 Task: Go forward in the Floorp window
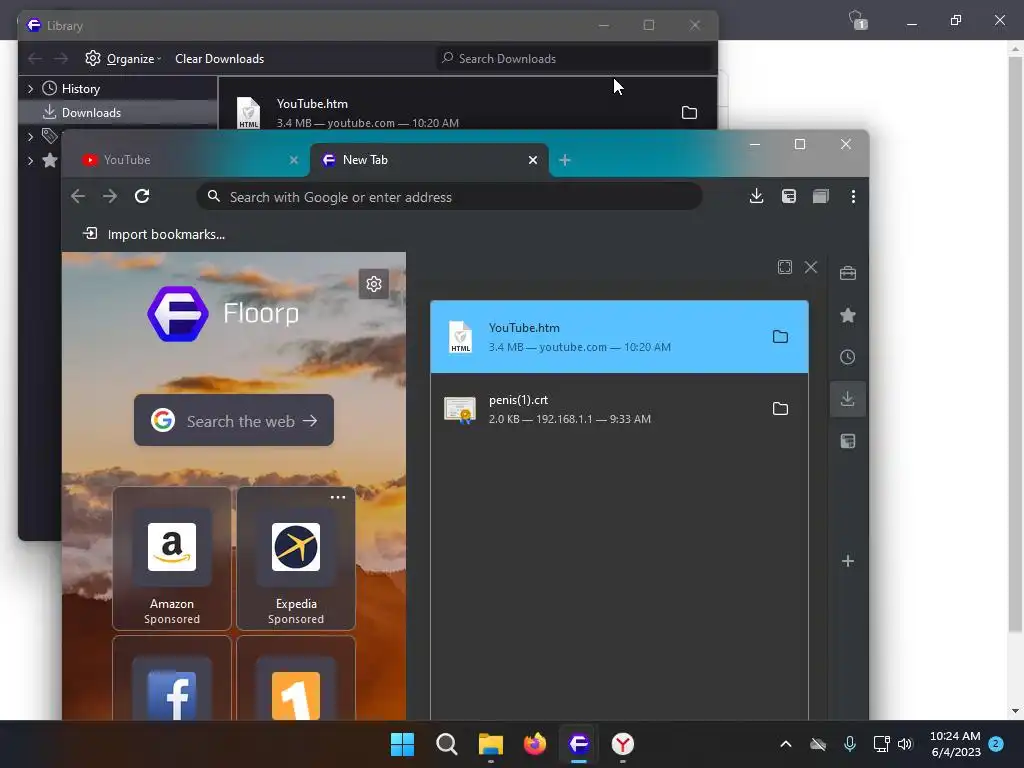pos(110,196)
